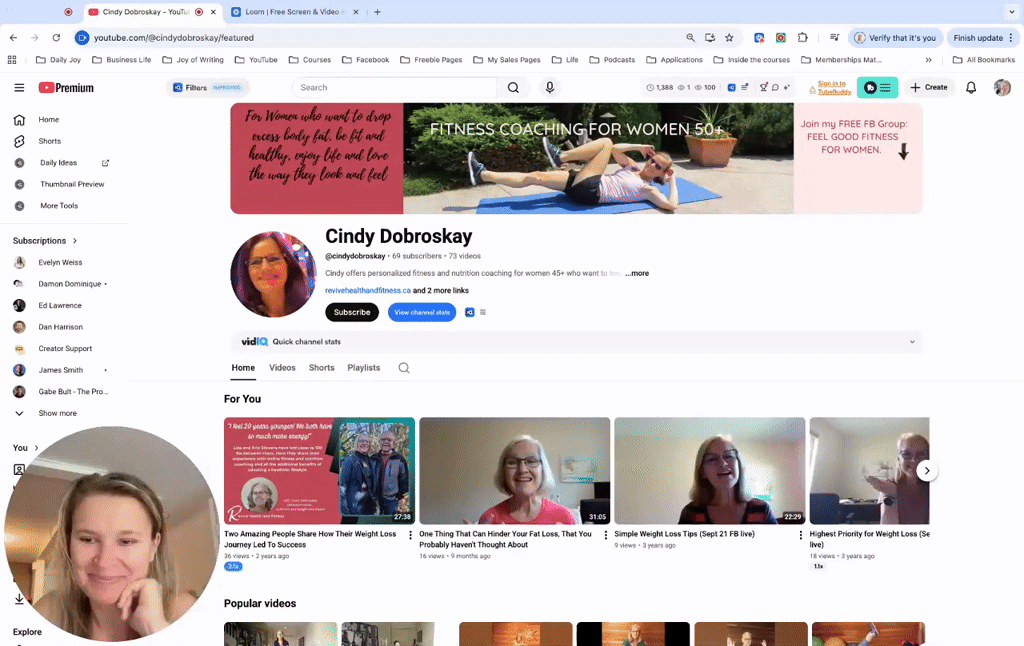Click Sign in to TubeBuddy link
1024x646 pixels.
pyautogui.click(x=833, y=88)
